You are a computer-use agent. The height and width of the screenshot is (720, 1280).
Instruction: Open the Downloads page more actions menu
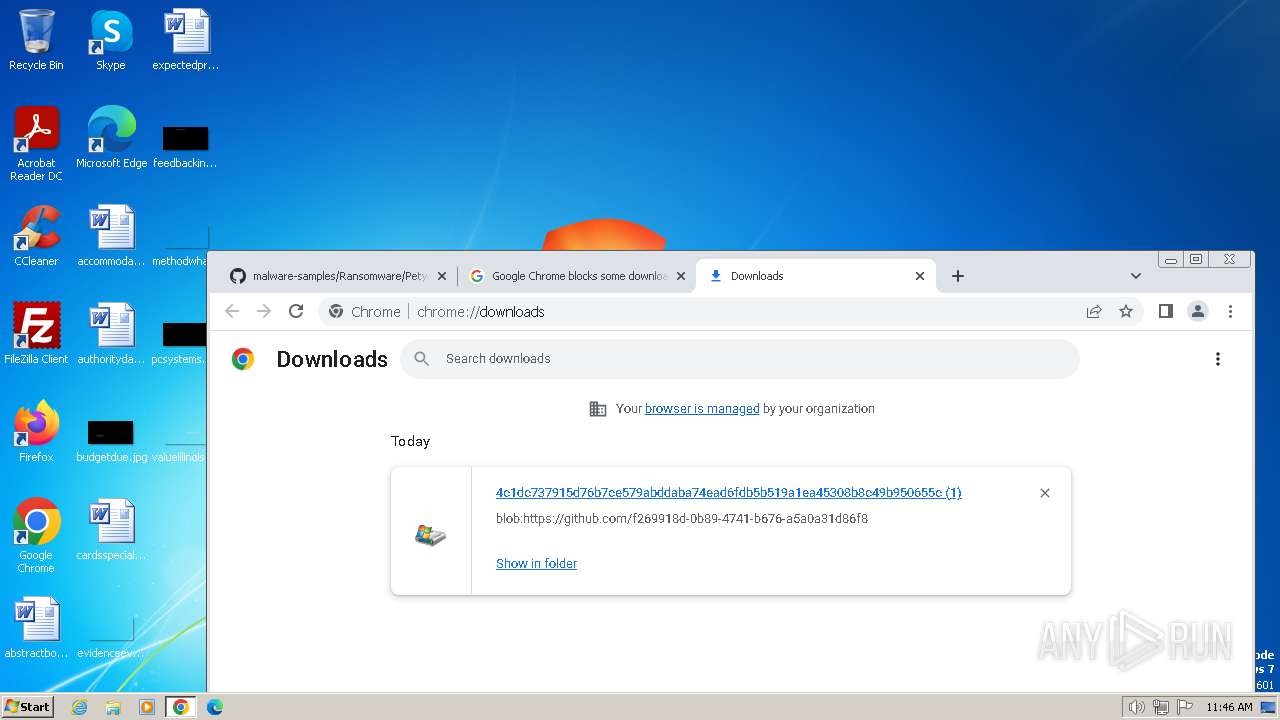click(1218, 359)
